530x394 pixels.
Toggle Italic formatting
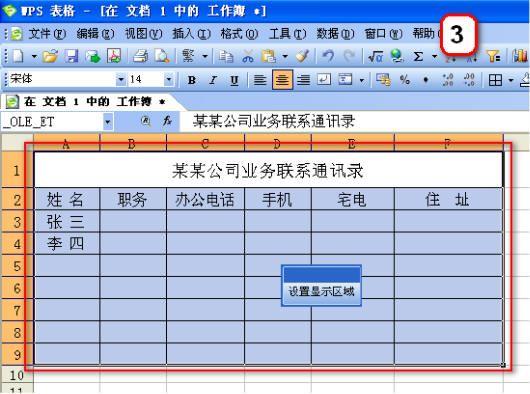[213, 80]
